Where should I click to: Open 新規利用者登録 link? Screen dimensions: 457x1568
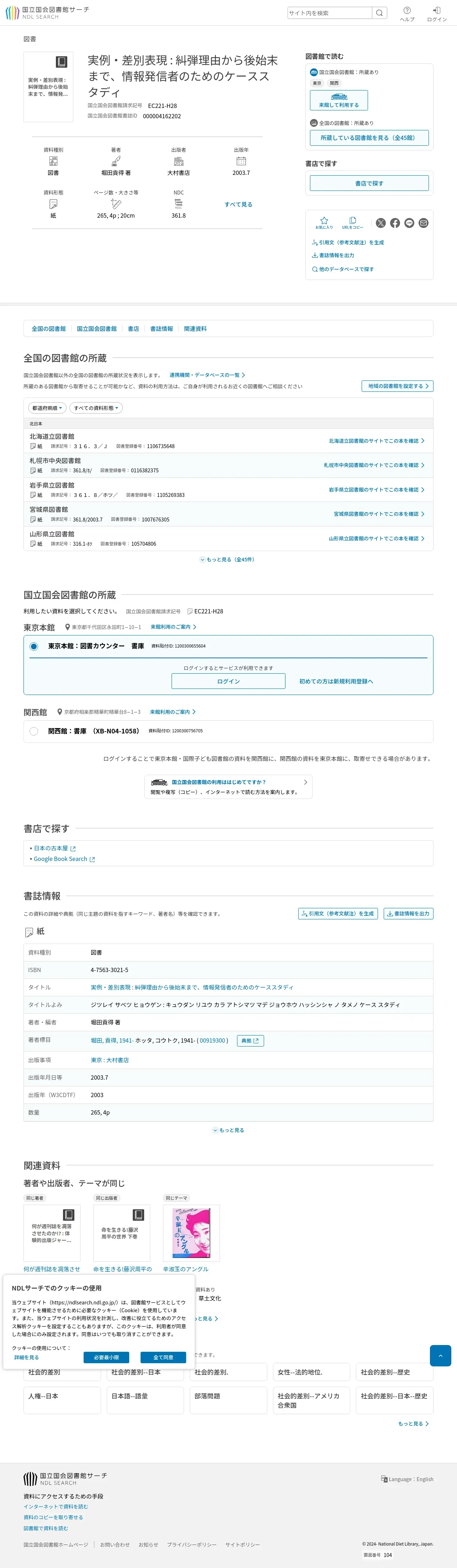pyautogui.click(x=336, y=681)
